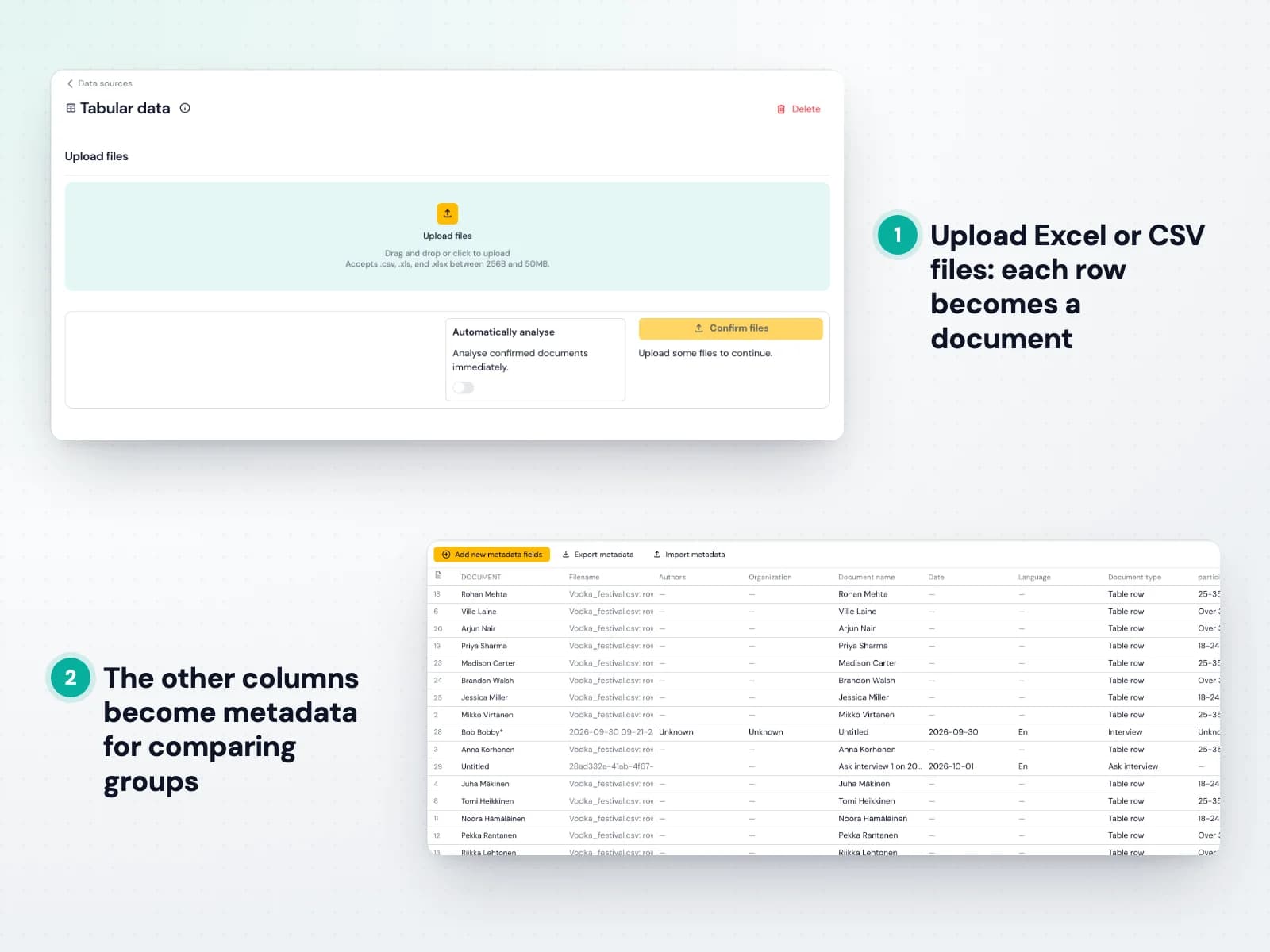Open Mikko Virtanen document
The image size is (1270, 952).
click(x=487, y=715)
